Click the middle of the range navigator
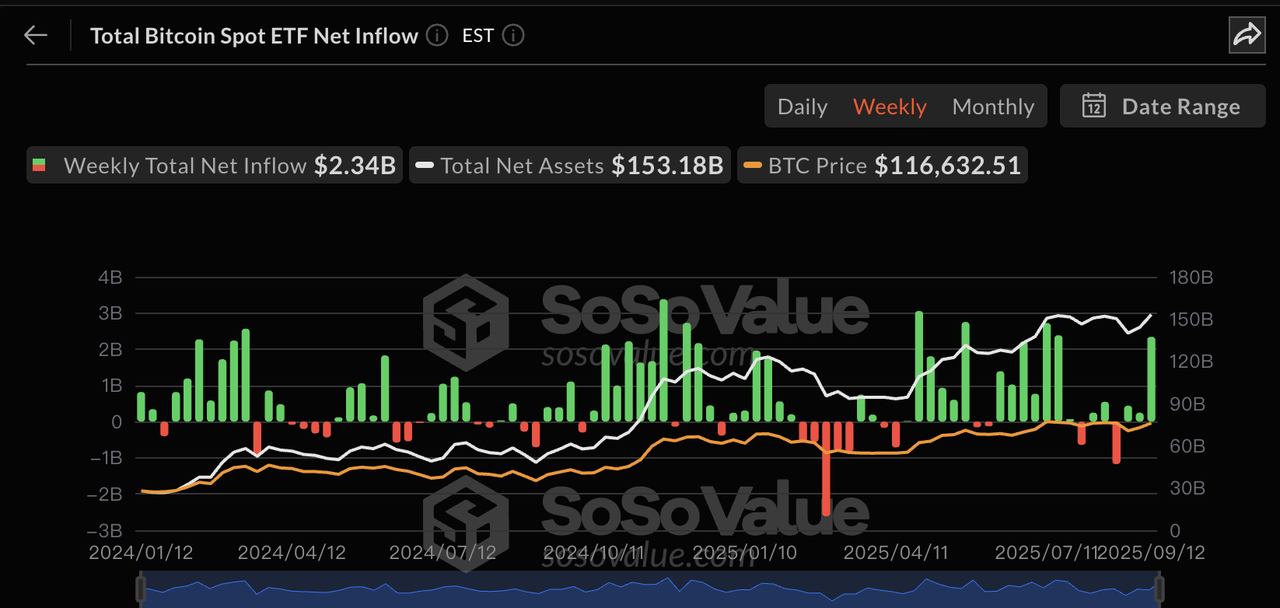The width and height of the screenshot is (1280, 608). pyautogui.click(x=650, y=590)
